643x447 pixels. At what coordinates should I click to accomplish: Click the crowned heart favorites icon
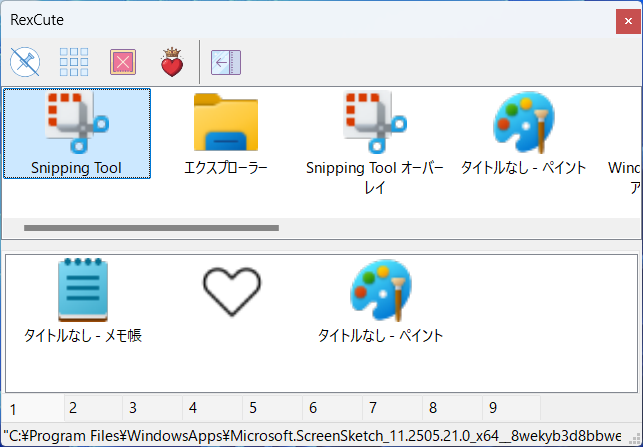(x=172, y=62)
